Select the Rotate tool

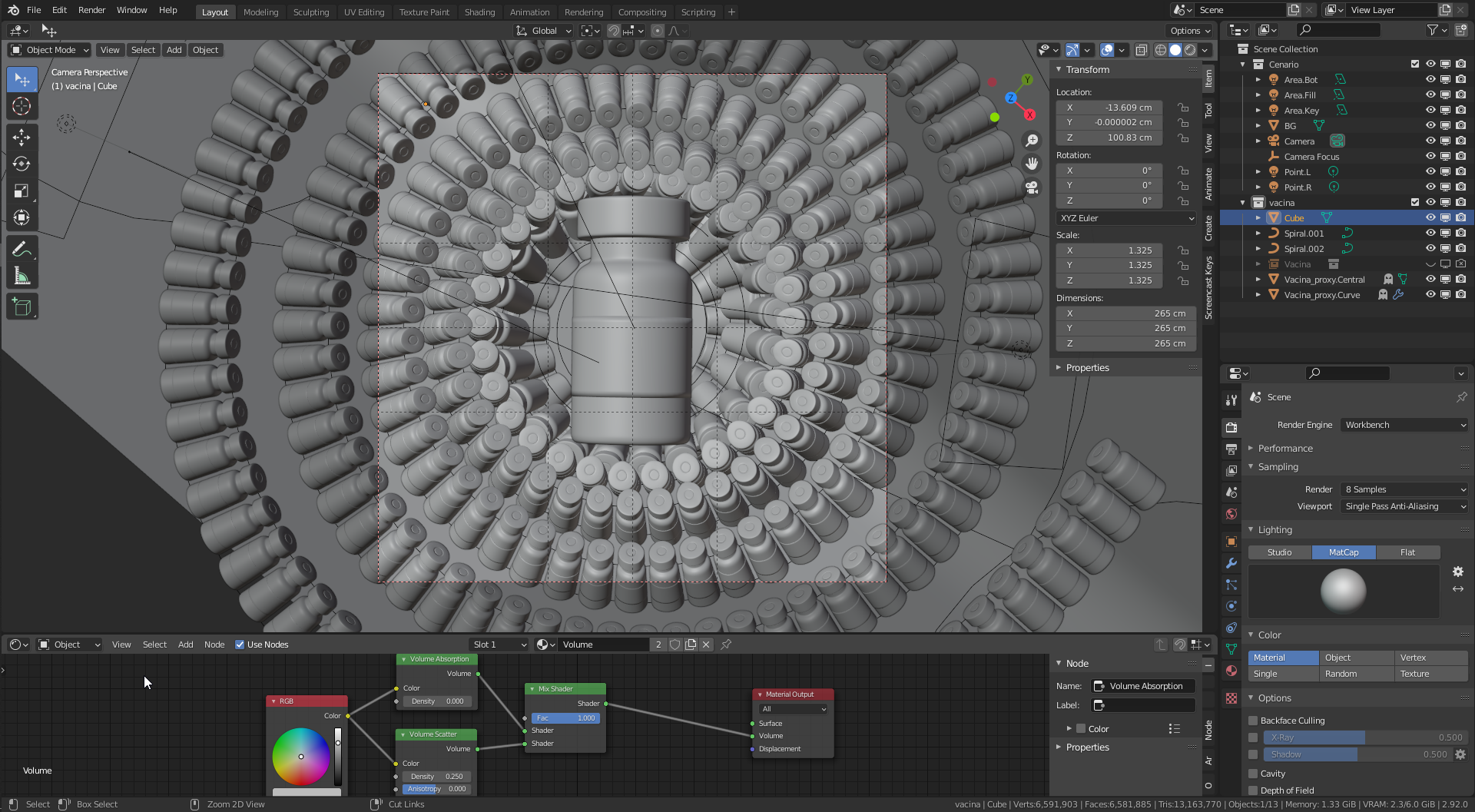click(x=22, y=164)
